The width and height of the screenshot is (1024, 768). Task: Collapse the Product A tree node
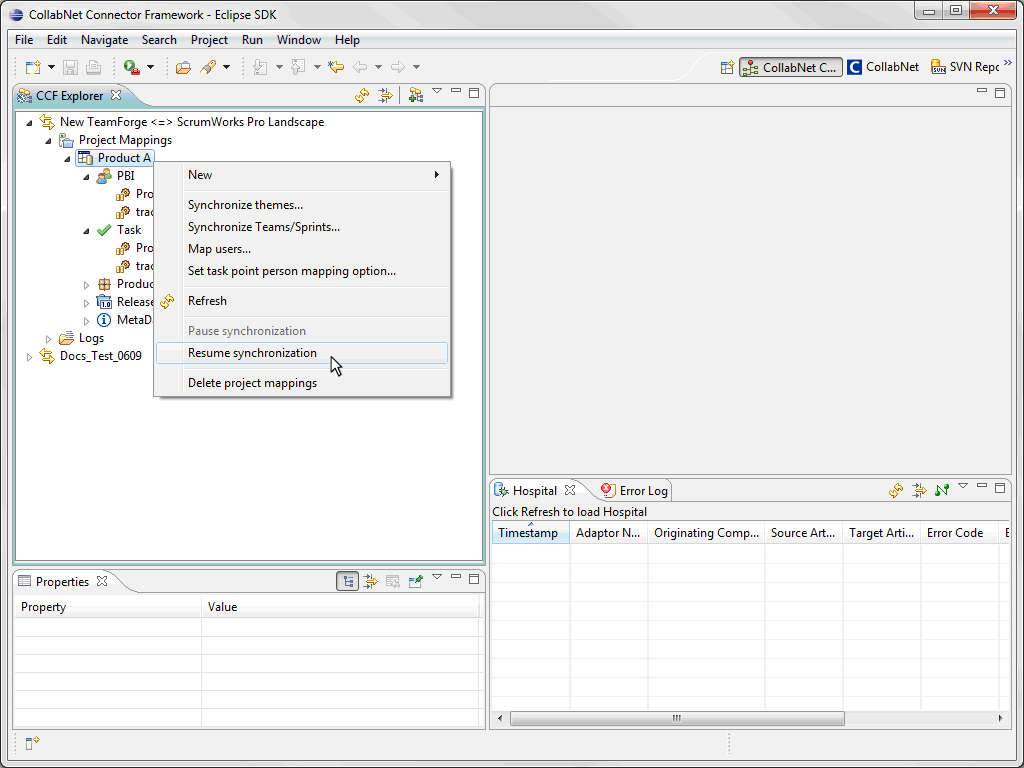pyautogui.click(x=67, y=159)
